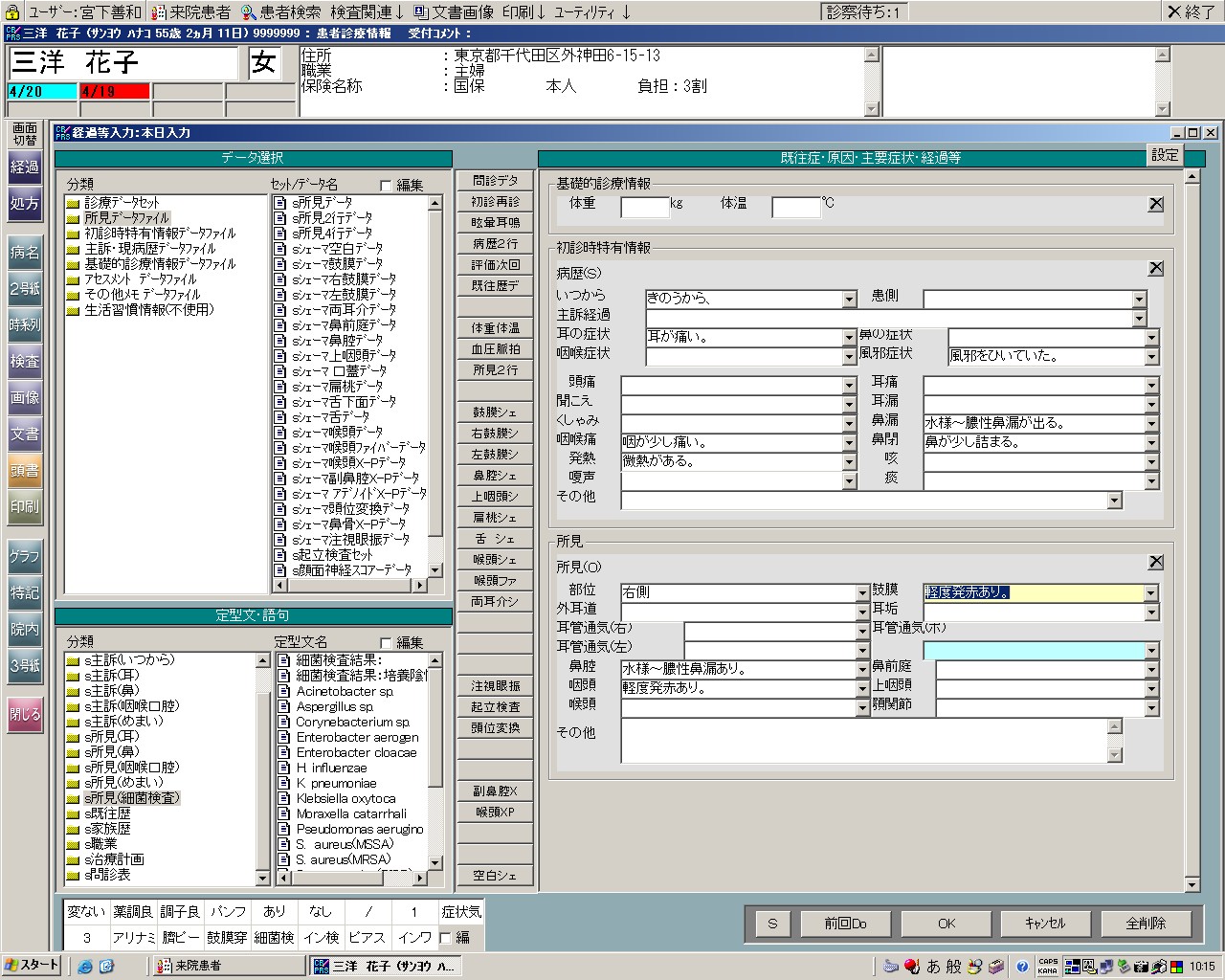Click the cyan 4/20 date cell
The height and width of the screenshot is (980, 1225).
pyautogui.click(x=42, y=92)
